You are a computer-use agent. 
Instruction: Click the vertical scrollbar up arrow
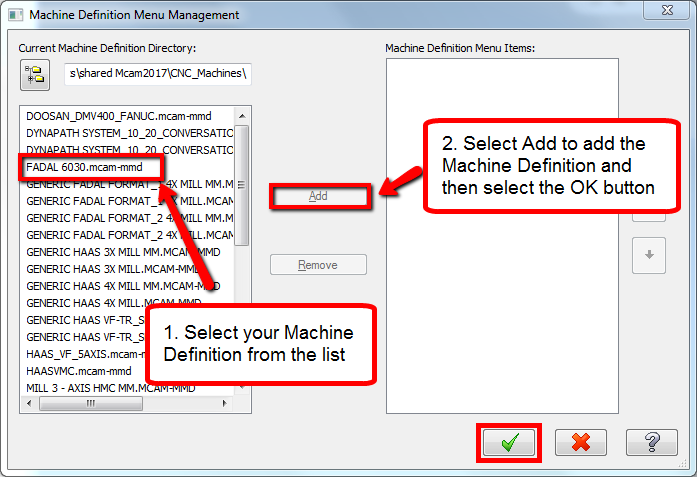pyautogui.click(x=242, y=116)
